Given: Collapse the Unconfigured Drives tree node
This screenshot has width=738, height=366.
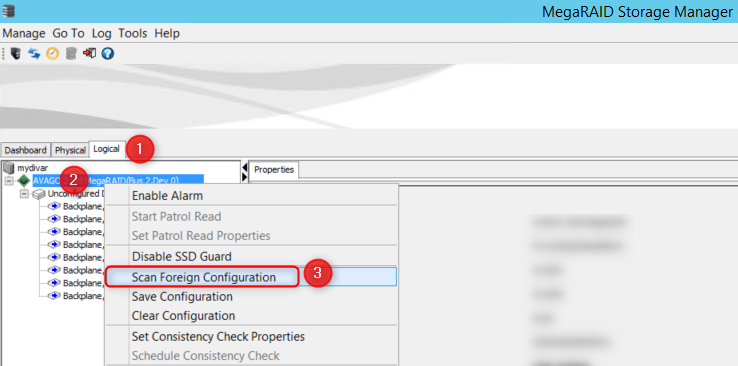Looking at the screenshot, I should [x=24, y=194].
